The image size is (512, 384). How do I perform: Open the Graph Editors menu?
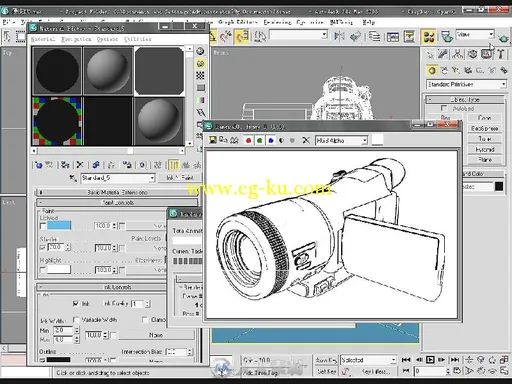(238, 22)
